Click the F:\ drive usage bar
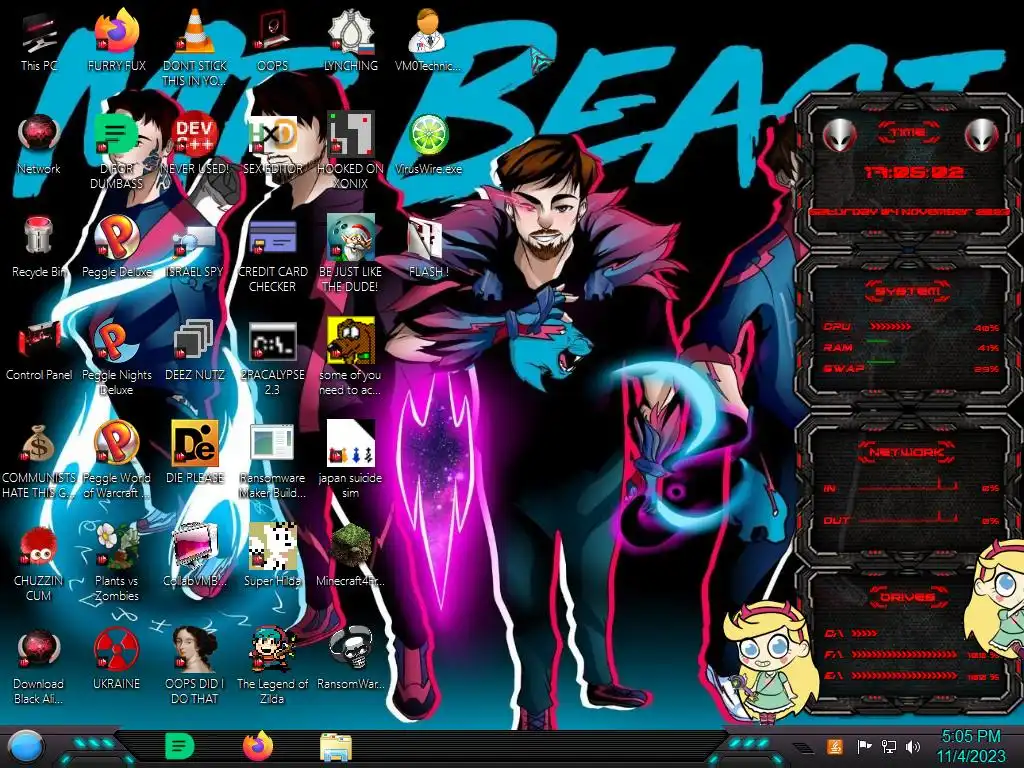Image resolution: width=1024 pixels, height=768 pixels. tap(904, 654)
